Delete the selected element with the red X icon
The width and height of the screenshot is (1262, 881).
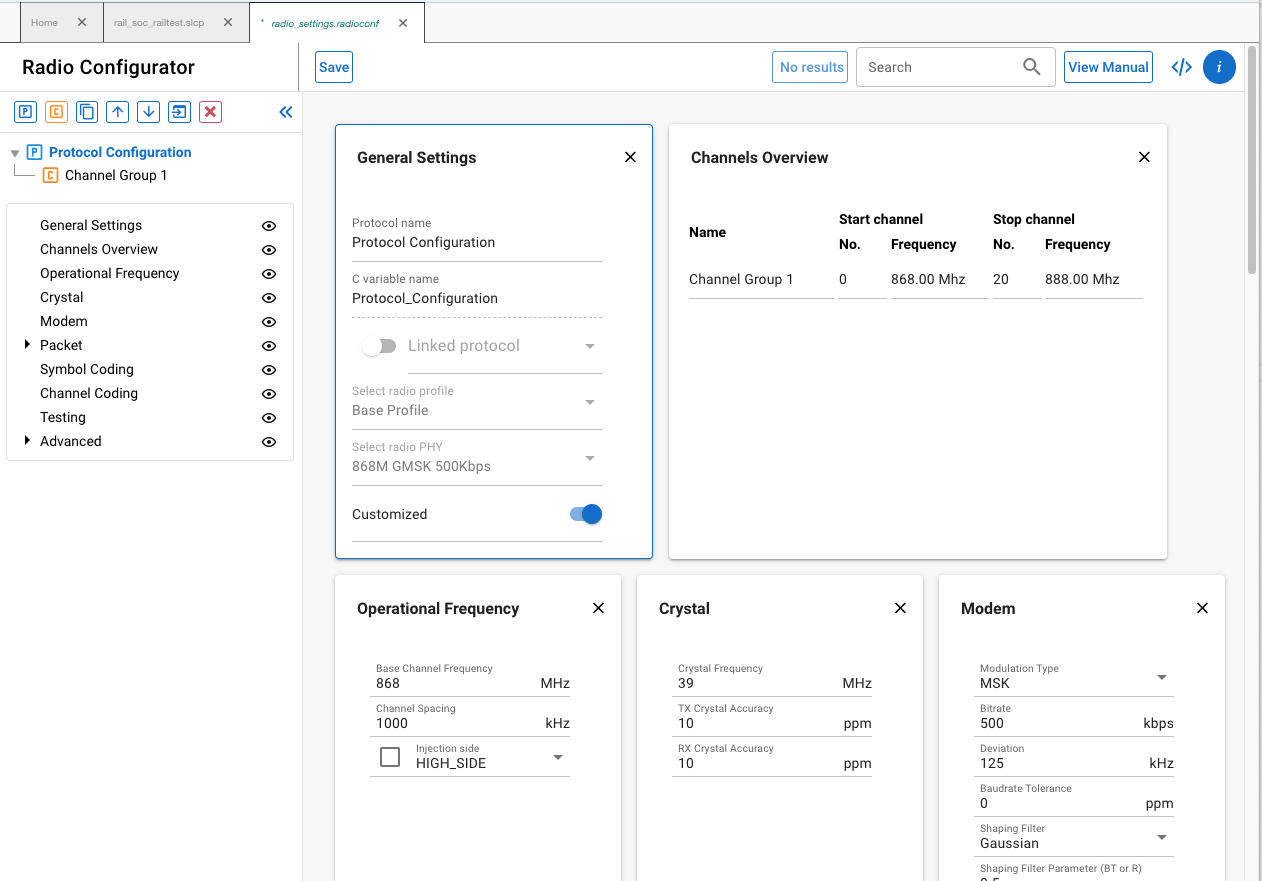(210, 112)
